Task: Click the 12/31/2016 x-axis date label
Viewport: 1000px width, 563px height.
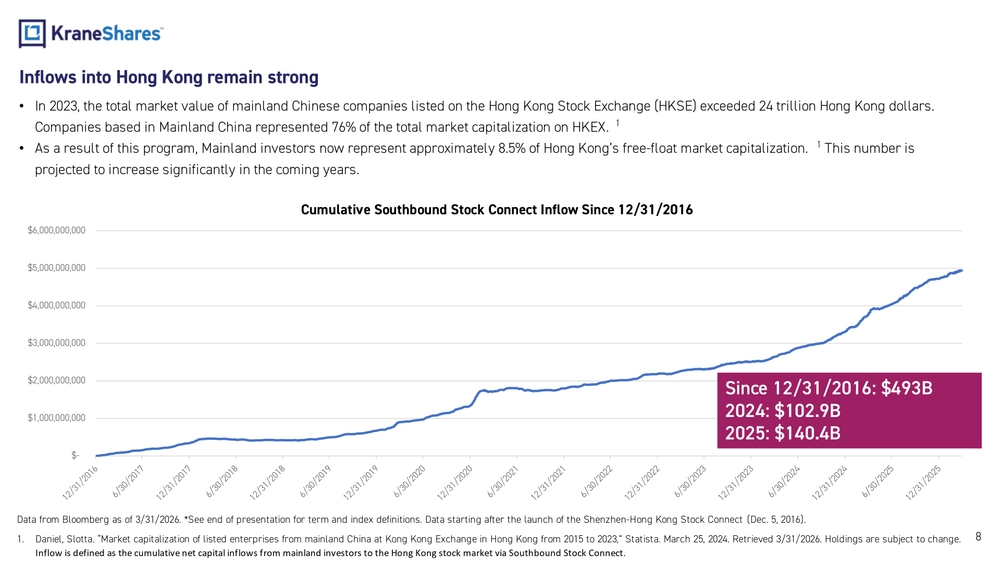Action: click(x=80, y=483)
